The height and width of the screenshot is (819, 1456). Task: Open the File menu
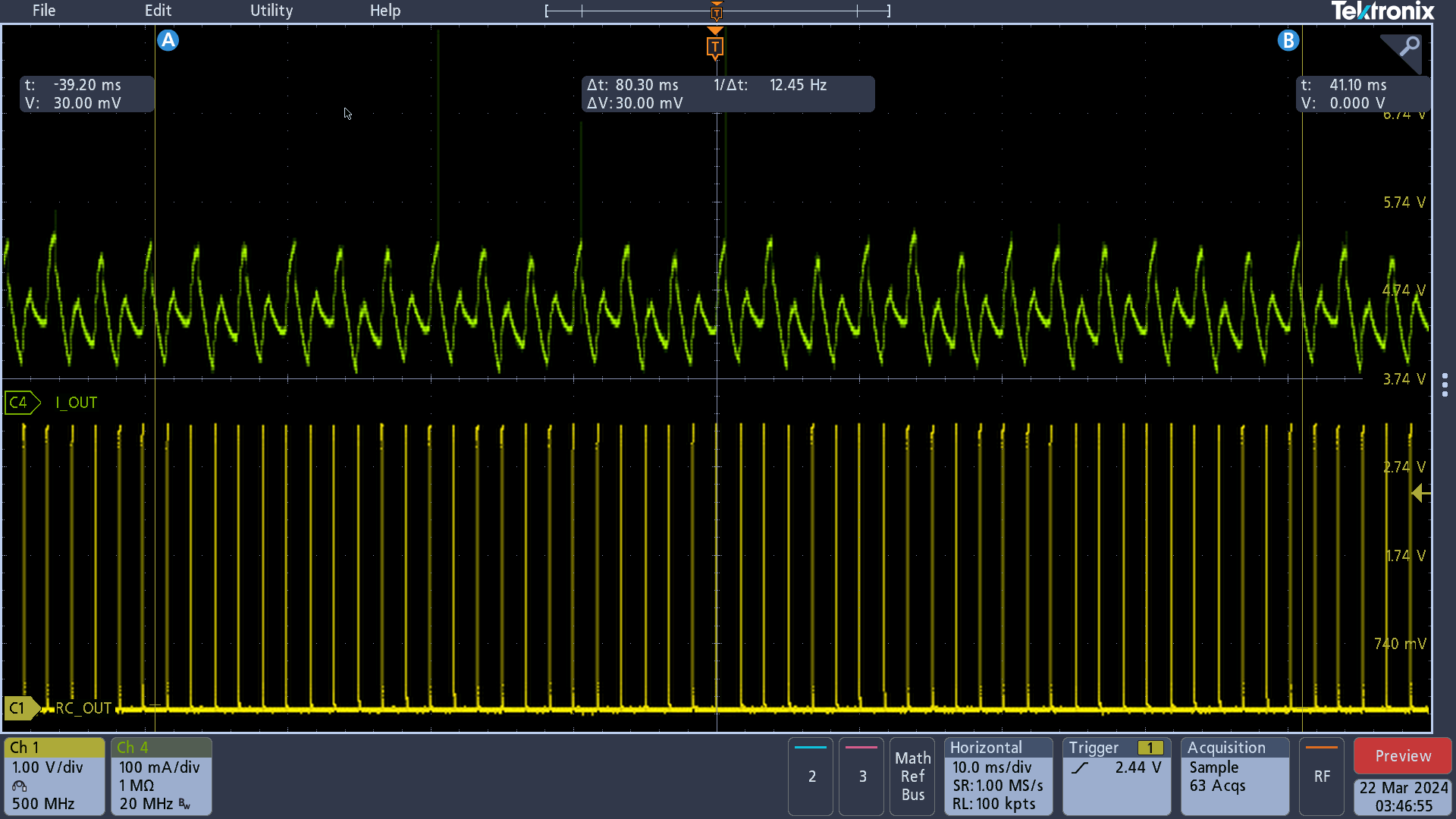(44, 11)
